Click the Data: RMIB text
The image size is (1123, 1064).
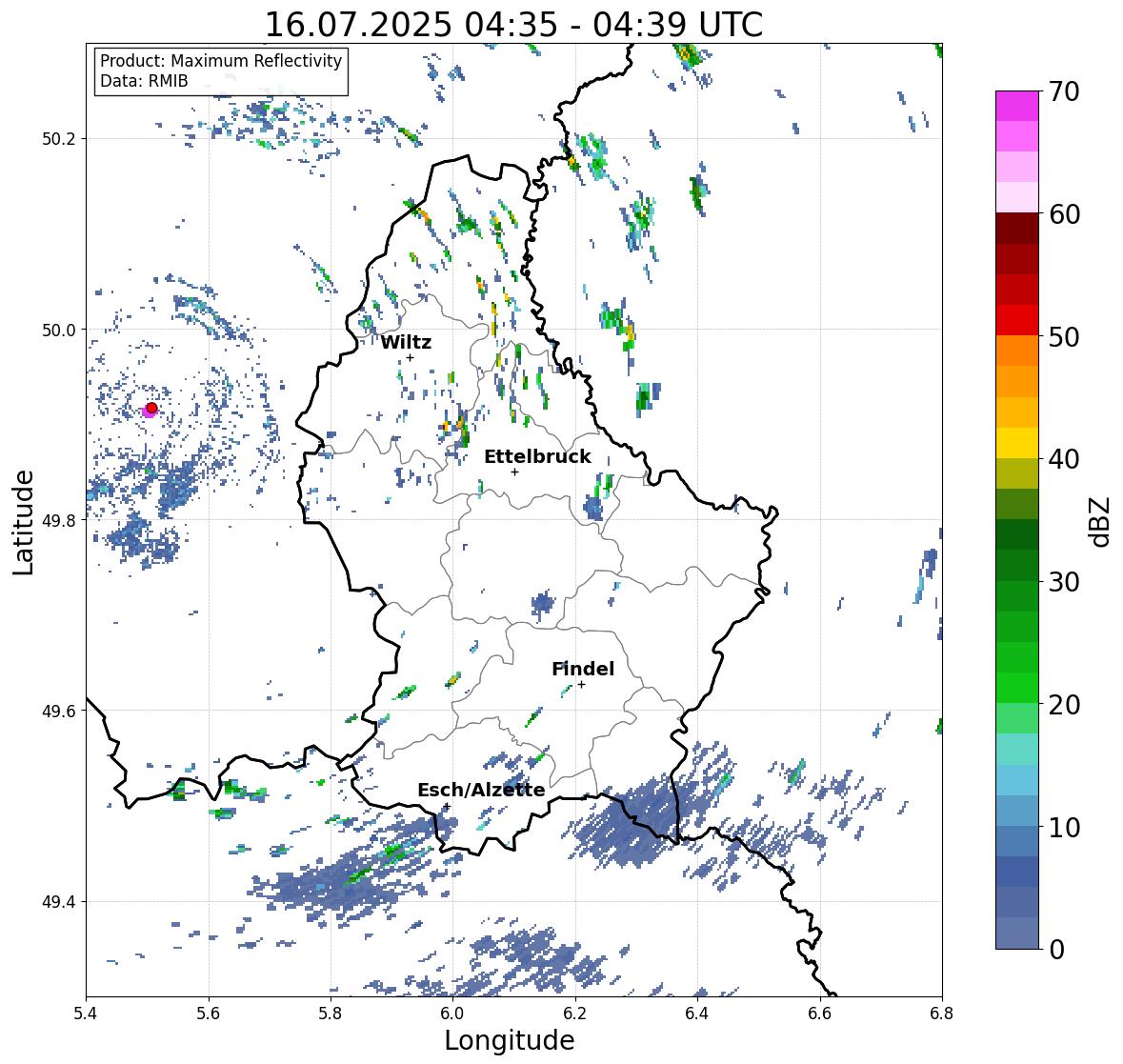144,81
